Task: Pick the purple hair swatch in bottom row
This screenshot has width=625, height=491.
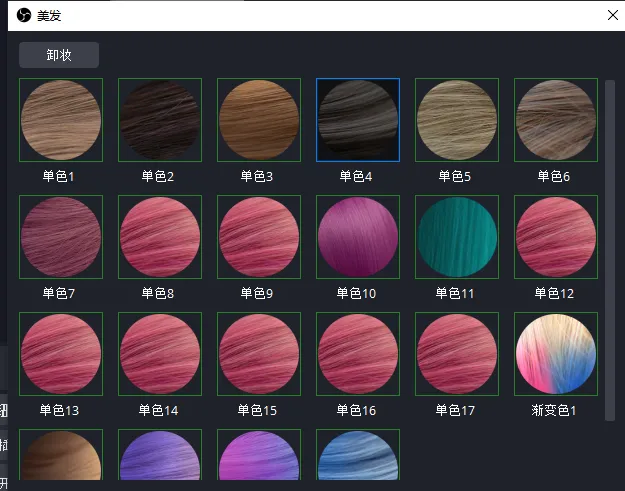Action: coord(160,455)
